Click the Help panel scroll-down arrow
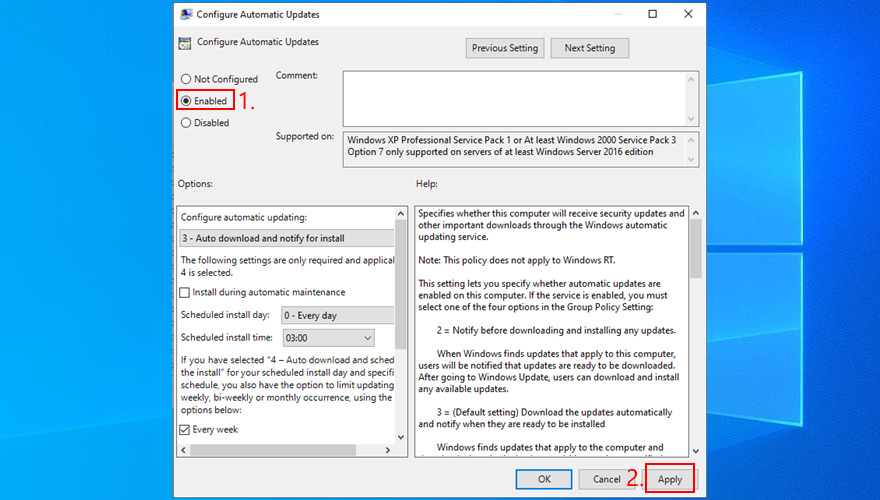The width and height of the screenshot is (880, 500). 694,449
